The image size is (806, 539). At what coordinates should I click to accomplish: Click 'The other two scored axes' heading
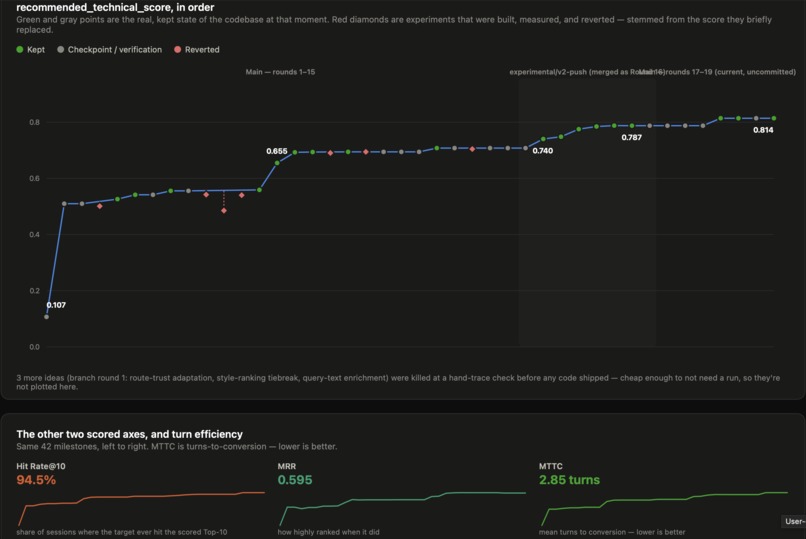(130, 434)
